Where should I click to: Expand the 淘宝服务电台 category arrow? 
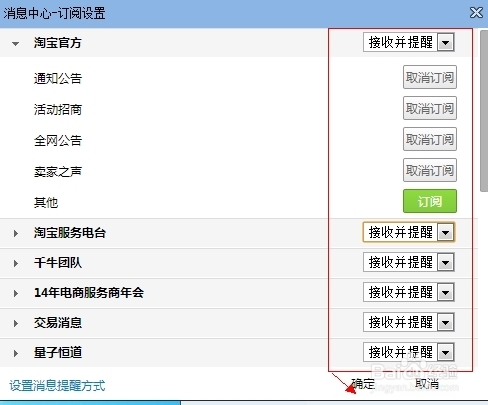pos(16,233)
